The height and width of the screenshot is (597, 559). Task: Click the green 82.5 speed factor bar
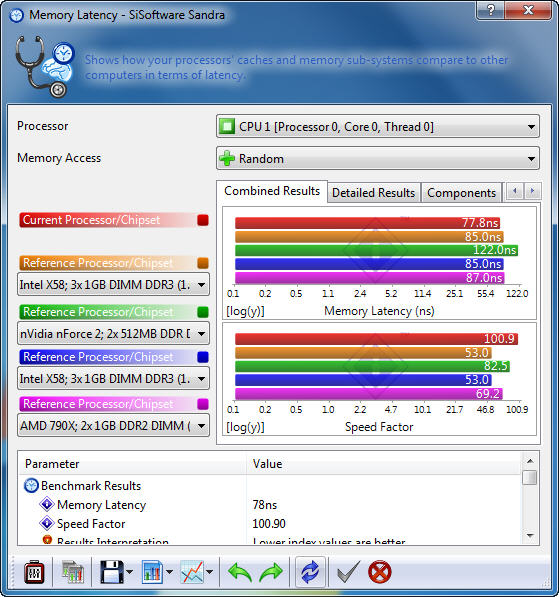click(x=372, y=366)
